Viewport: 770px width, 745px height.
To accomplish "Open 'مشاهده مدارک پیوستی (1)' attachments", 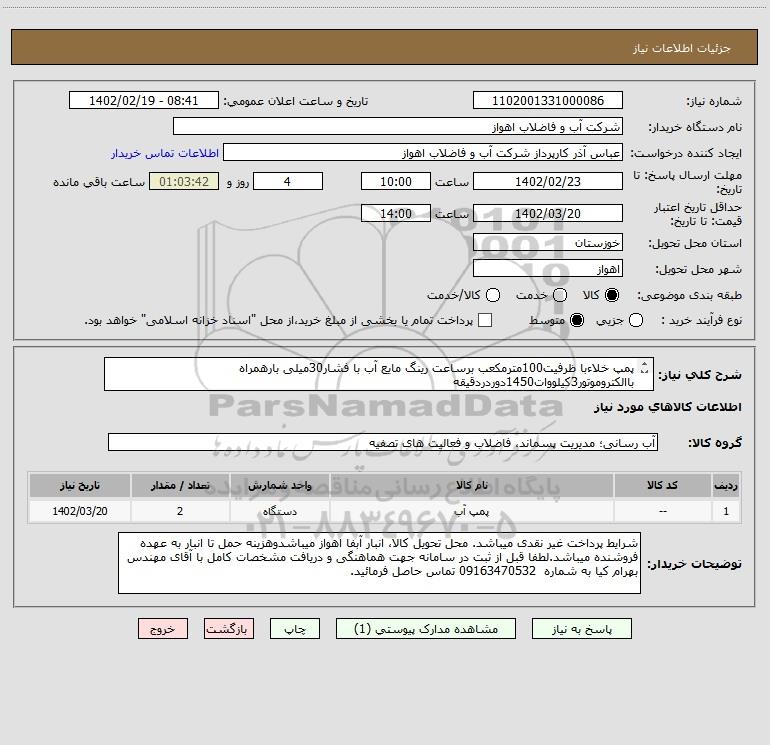I will click(426, 629).
